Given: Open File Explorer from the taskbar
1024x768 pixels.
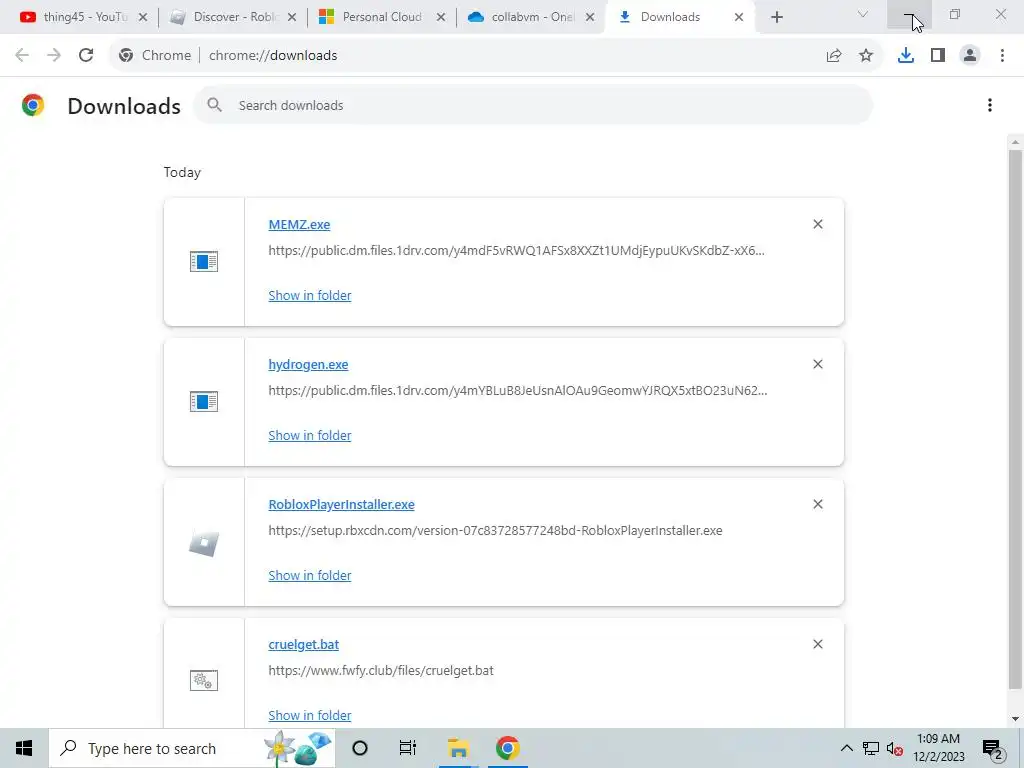Looking at the screenshot, I should (x=458, y=748).
